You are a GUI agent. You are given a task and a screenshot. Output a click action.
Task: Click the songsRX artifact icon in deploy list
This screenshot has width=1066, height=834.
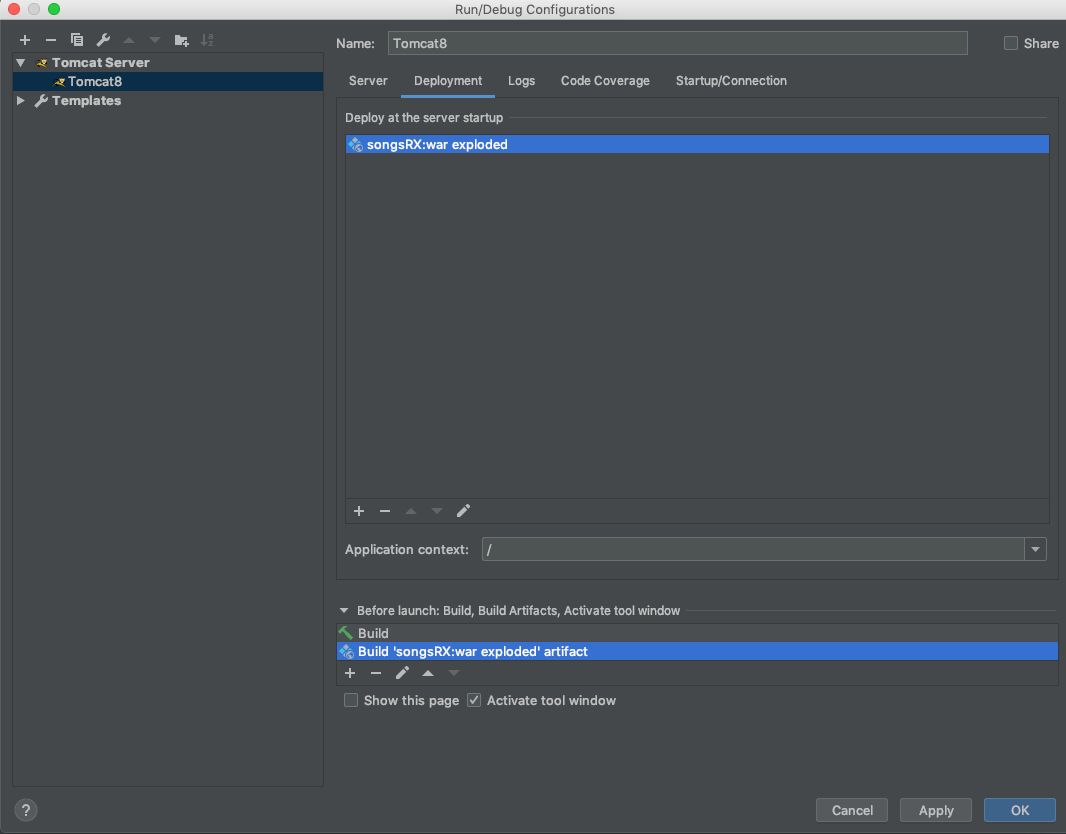click(355, 144)
